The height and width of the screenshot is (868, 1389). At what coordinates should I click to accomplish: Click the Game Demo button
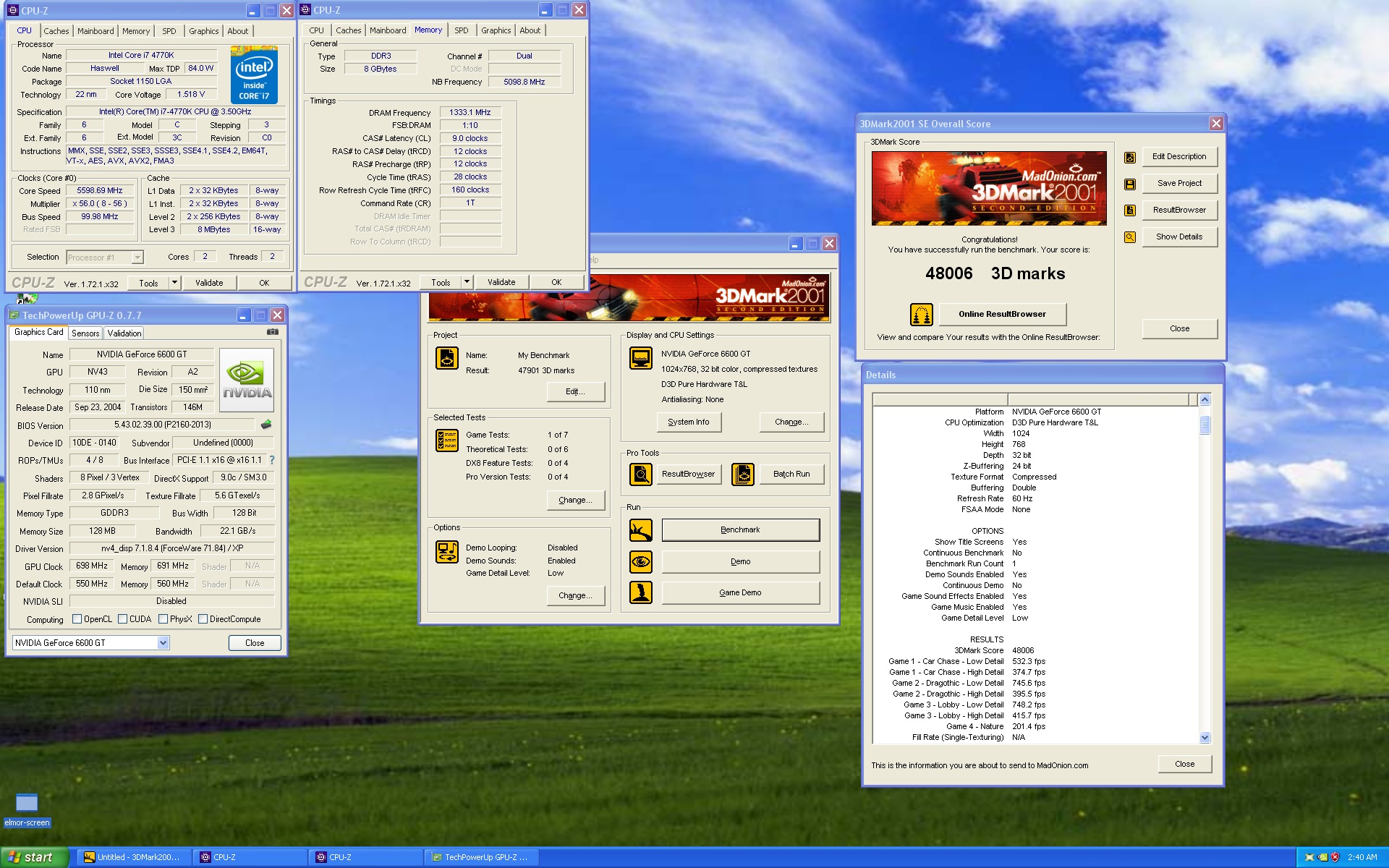click(x=740, y=592)
